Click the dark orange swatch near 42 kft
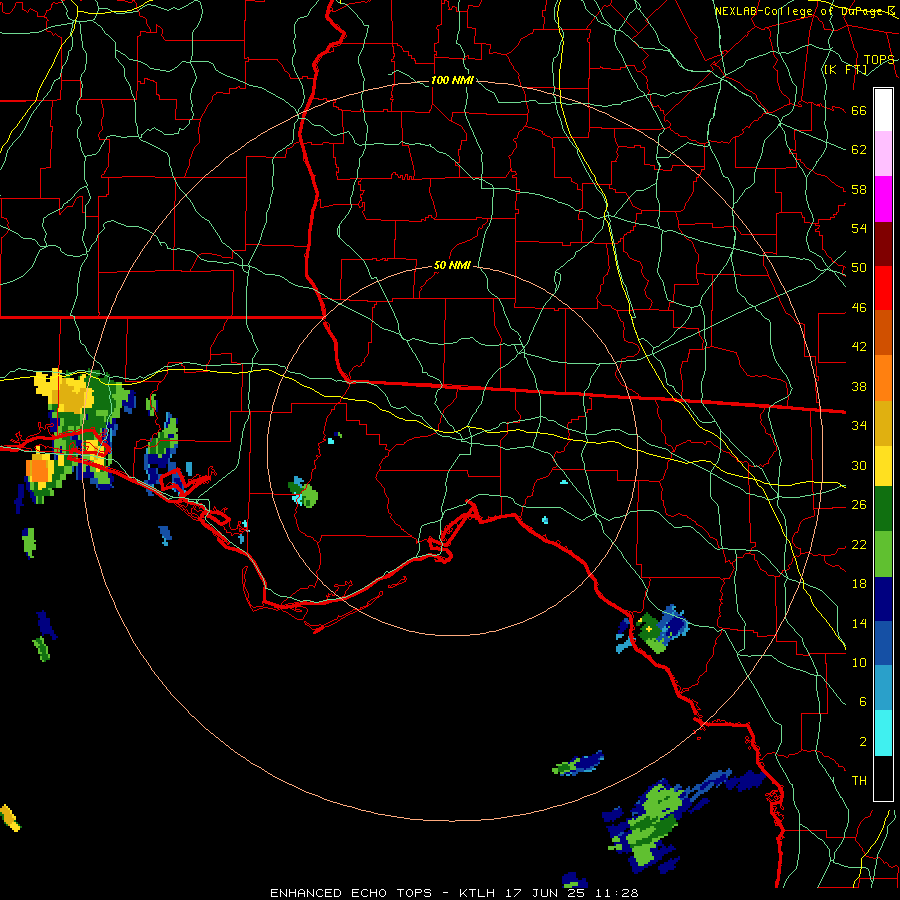Image resolution: width=900 pixels, height=900 pixels. 883,332
